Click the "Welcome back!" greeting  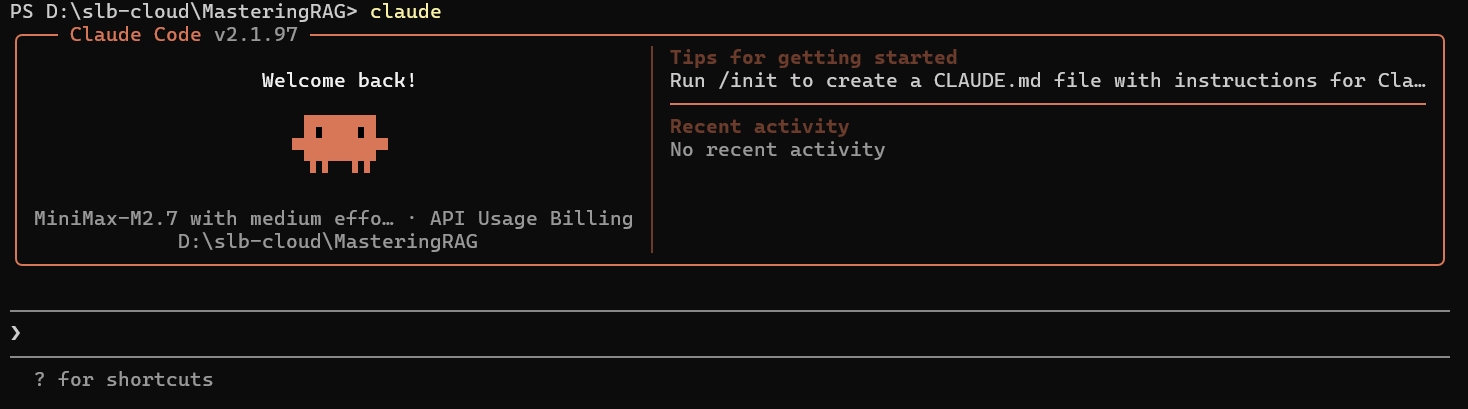tap(339, 81)
